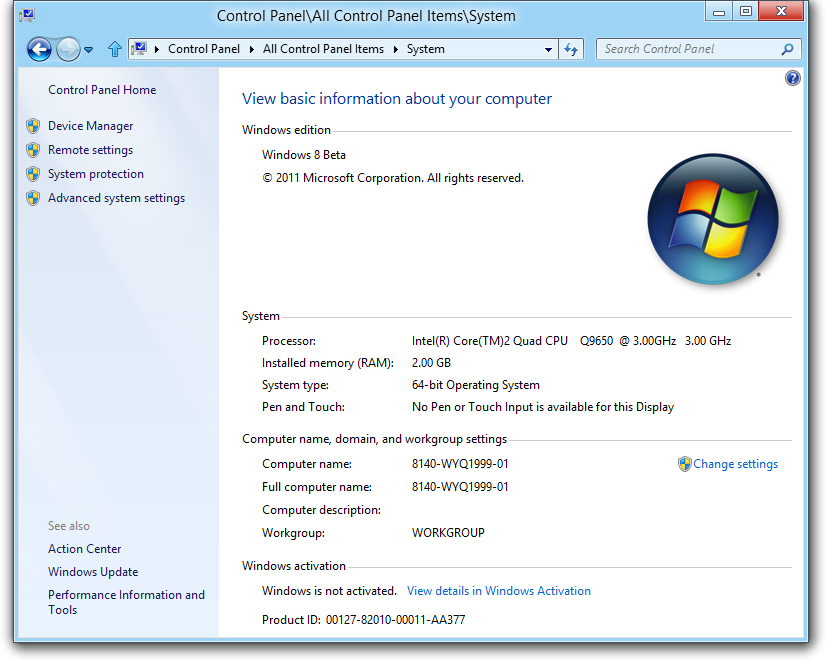The width and height of the screenshot is (827, 662).
Task: Open Remote settings
Action: coord(90,150)
